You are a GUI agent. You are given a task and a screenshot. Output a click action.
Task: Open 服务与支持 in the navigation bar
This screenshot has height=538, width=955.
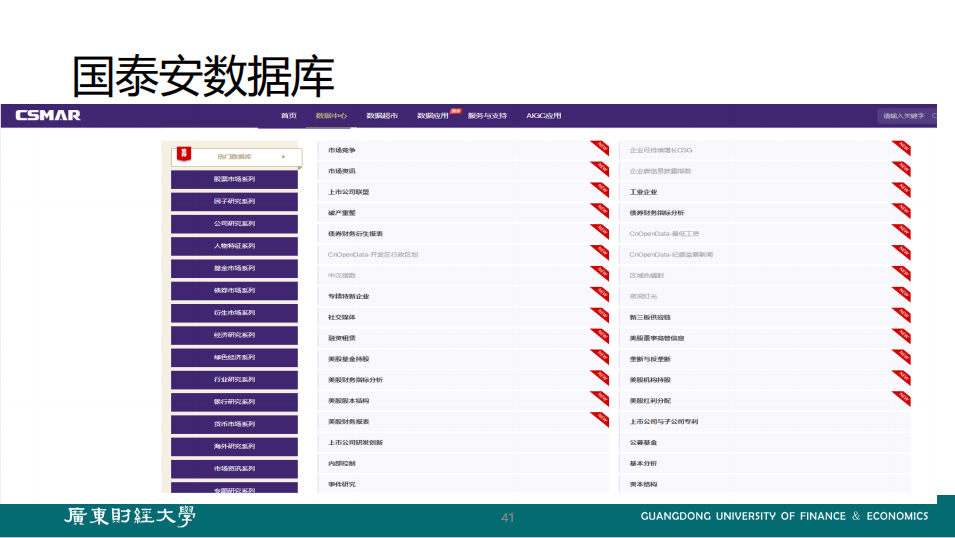click(x=487, y=116)
